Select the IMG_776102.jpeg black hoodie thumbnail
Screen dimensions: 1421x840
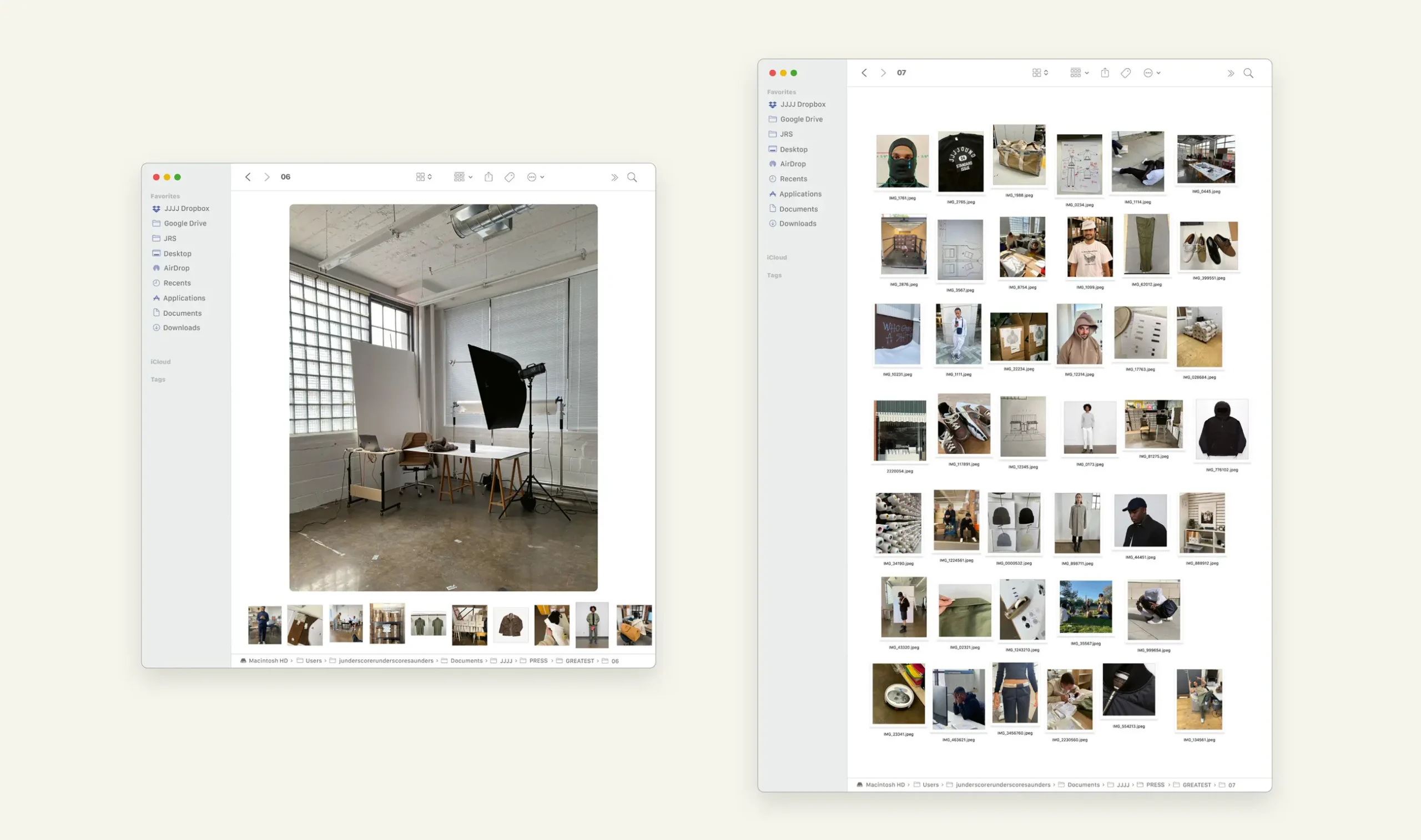click(1221, 429)
